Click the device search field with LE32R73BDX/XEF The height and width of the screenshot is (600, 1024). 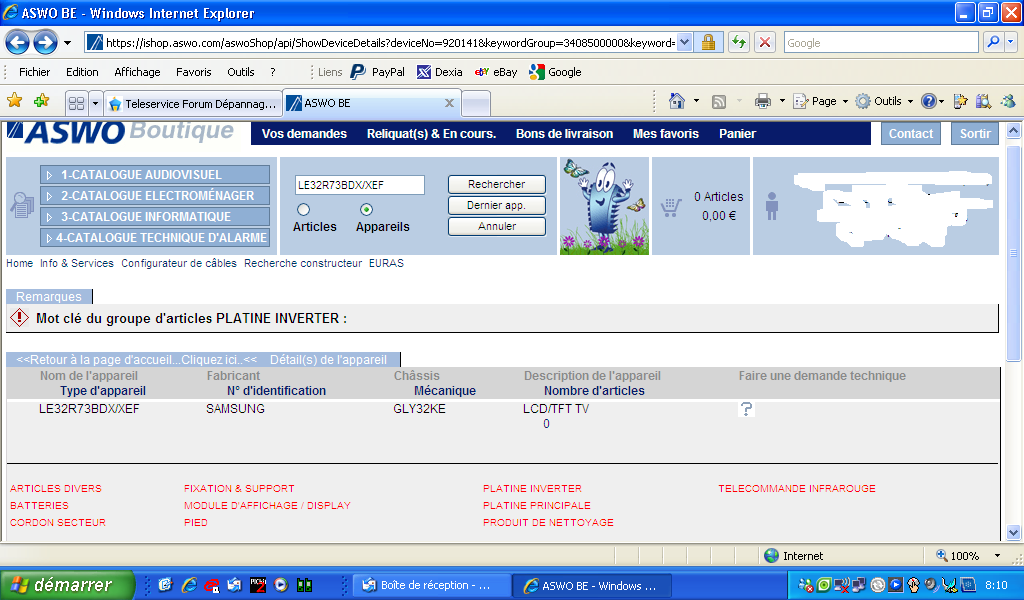click(x=359, y=185)
